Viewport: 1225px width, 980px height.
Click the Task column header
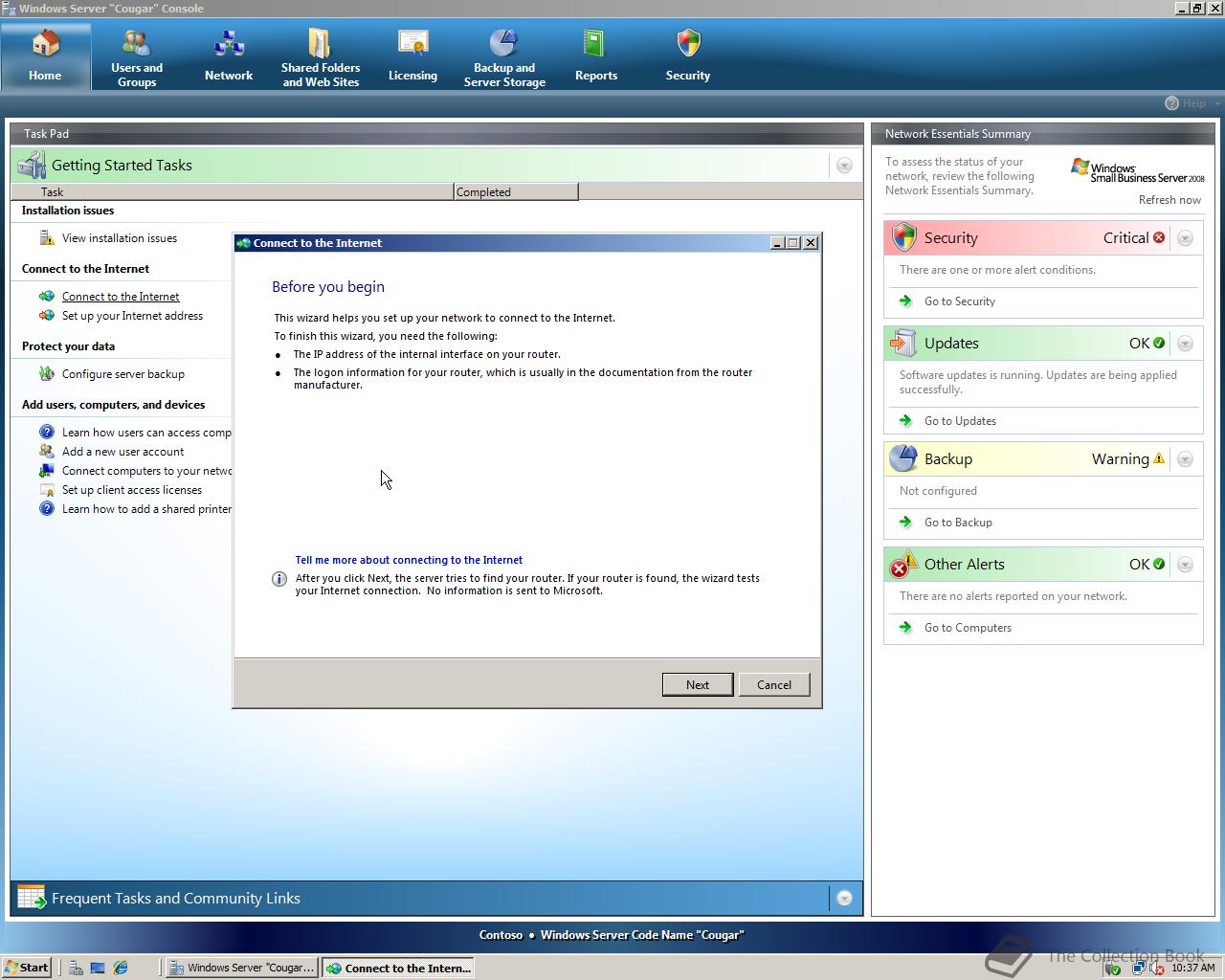click(233, 192)
